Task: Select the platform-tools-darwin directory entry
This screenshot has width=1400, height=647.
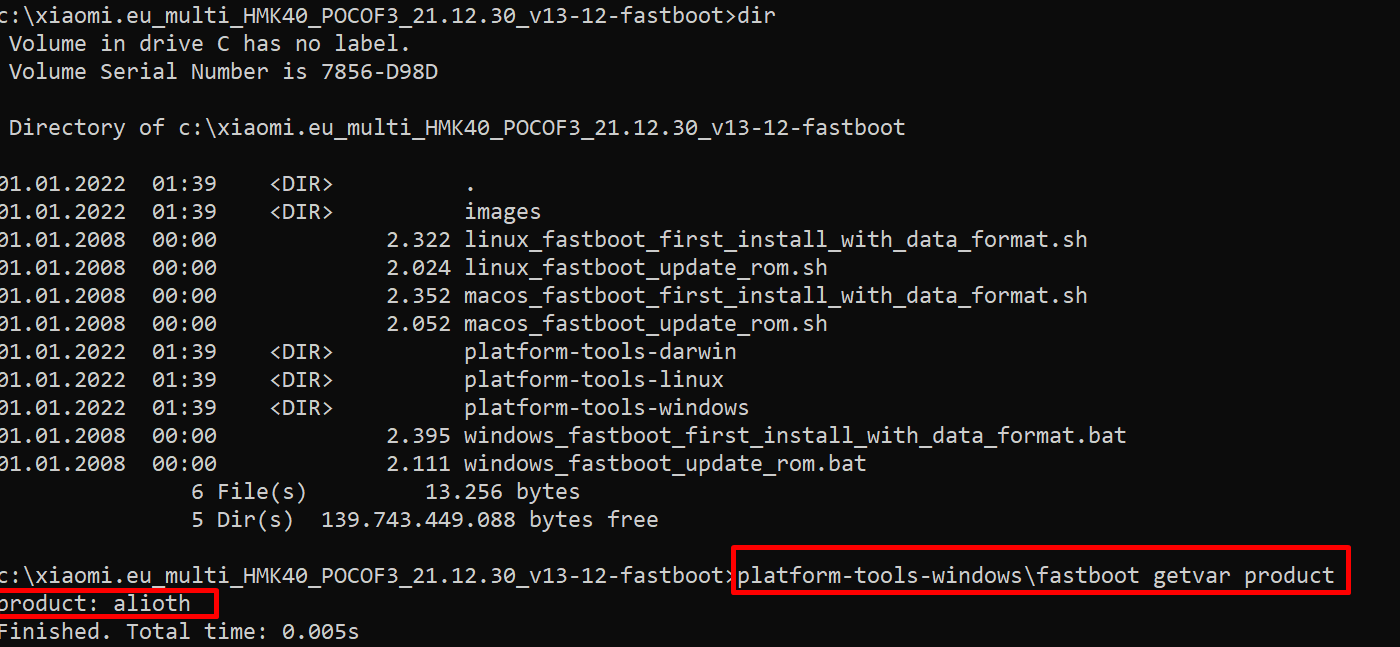Action: pyautogui.click(x=600, y=352)
